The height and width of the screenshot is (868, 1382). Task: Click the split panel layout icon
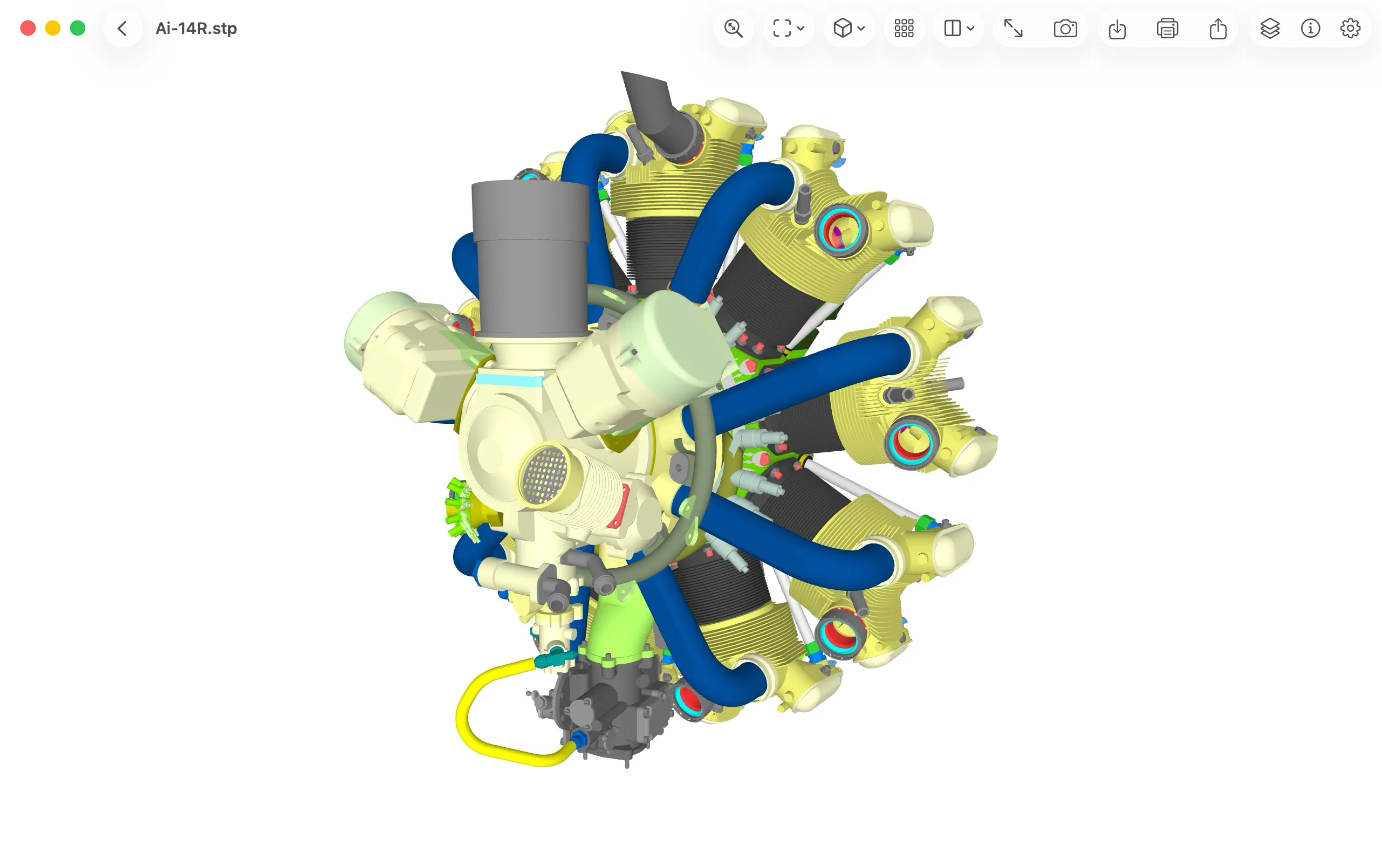pos(952,28)
